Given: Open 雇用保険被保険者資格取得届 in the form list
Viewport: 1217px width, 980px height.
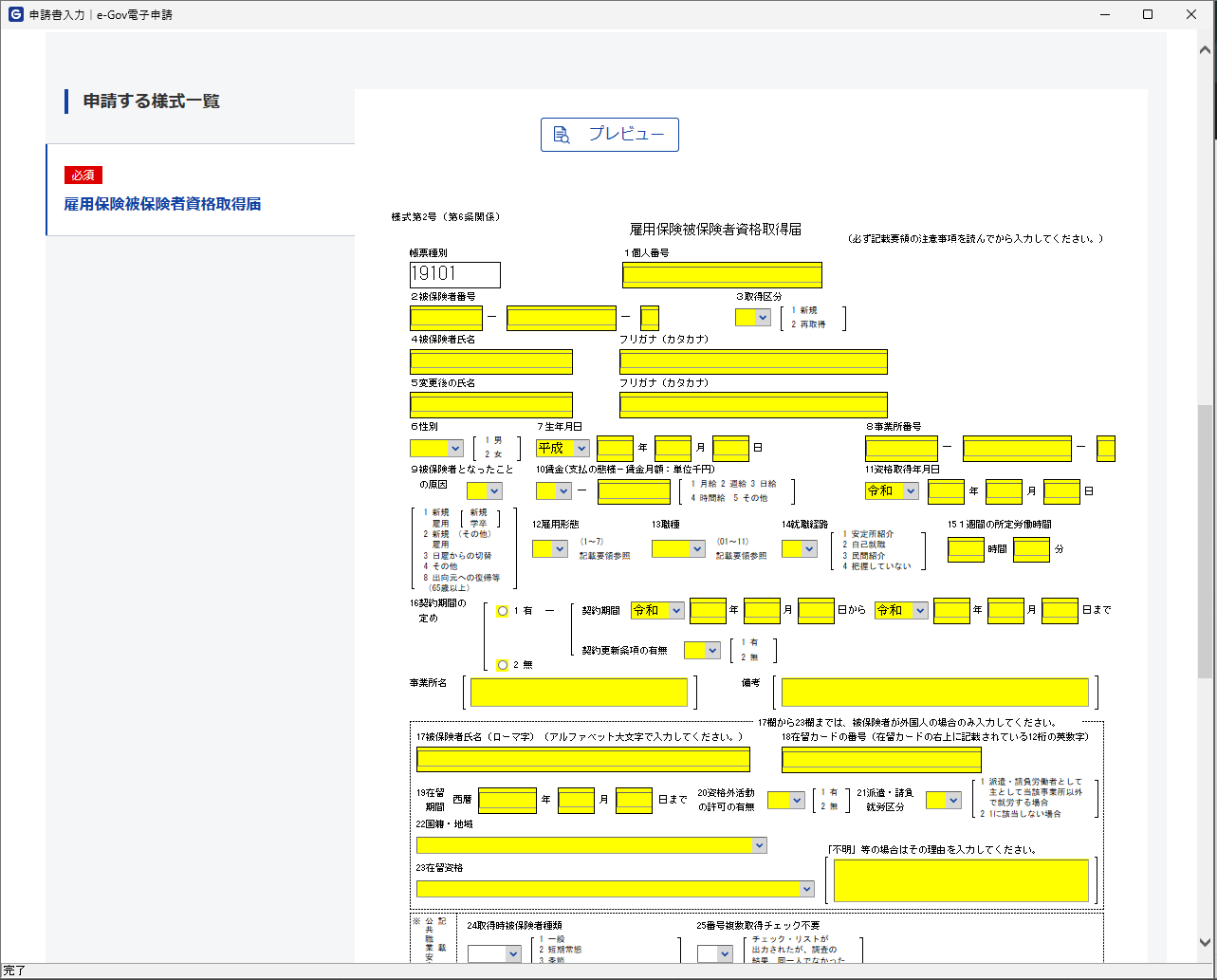Looking at the screenshot, I should [162, 204].
